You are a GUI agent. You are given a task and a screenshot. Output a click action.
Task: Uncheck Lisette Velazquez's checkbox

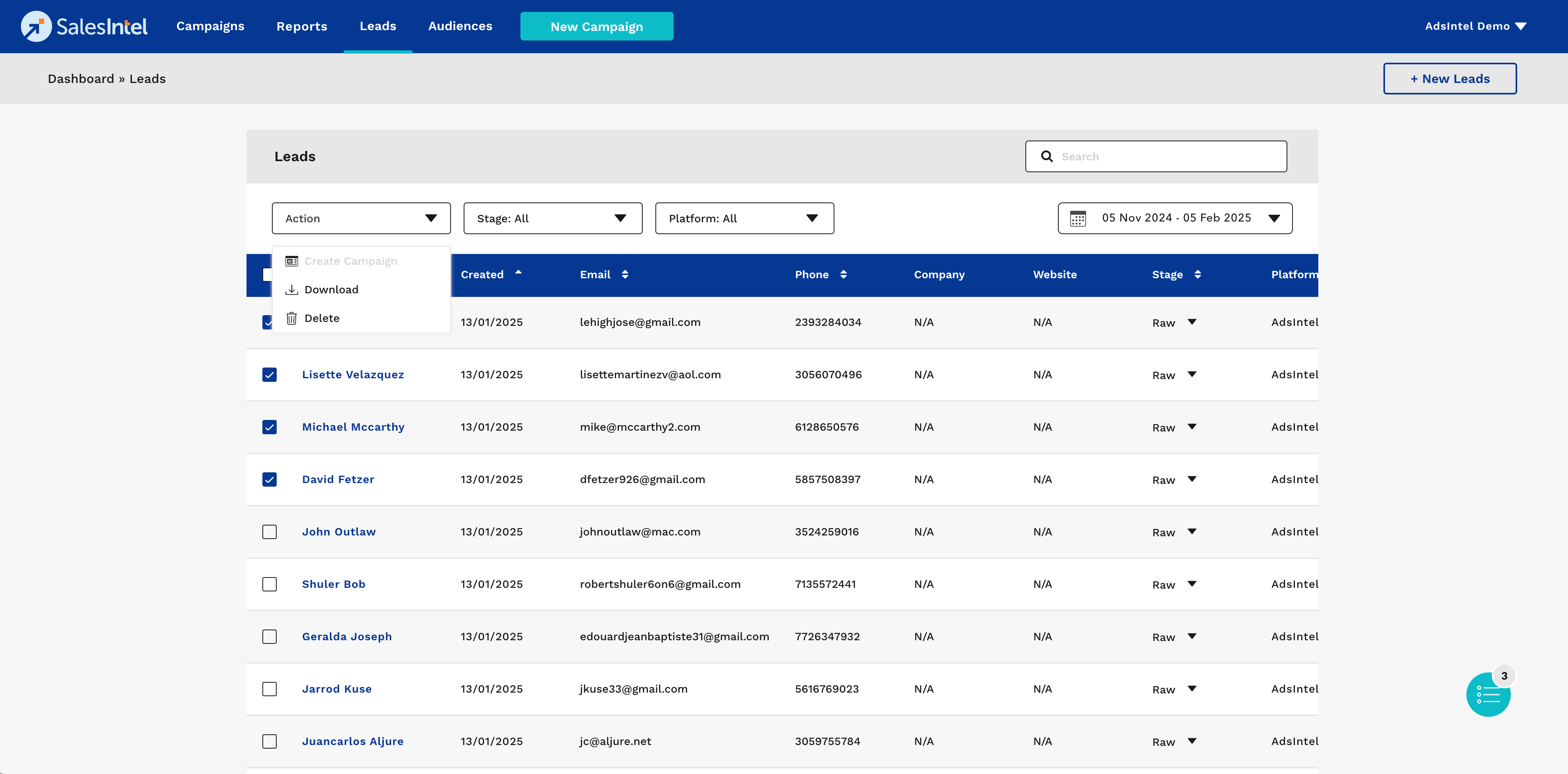[269, 375]
